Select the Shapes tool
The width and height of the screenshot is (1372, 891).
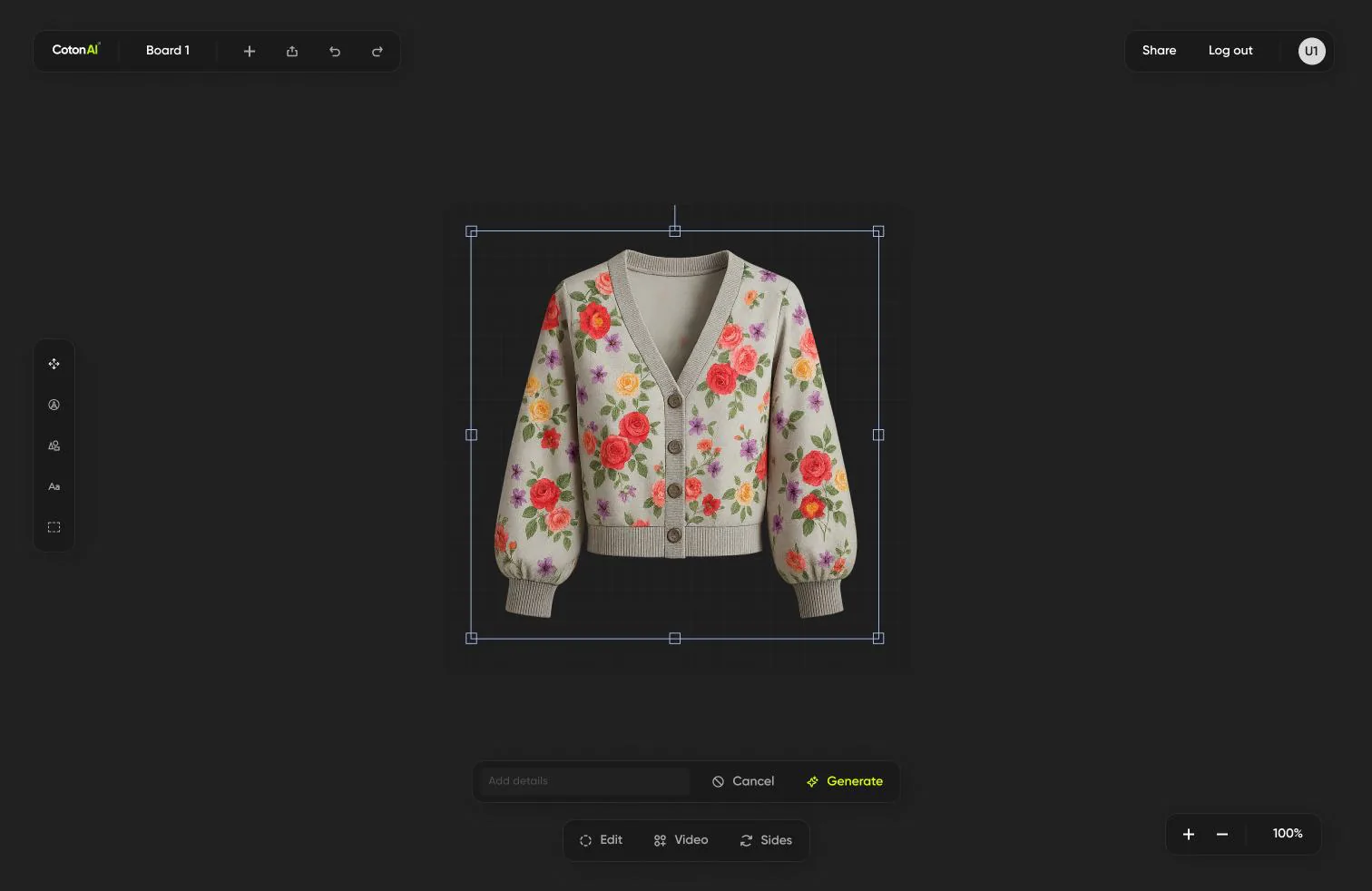pyautogui.click(x=54, y=445)
